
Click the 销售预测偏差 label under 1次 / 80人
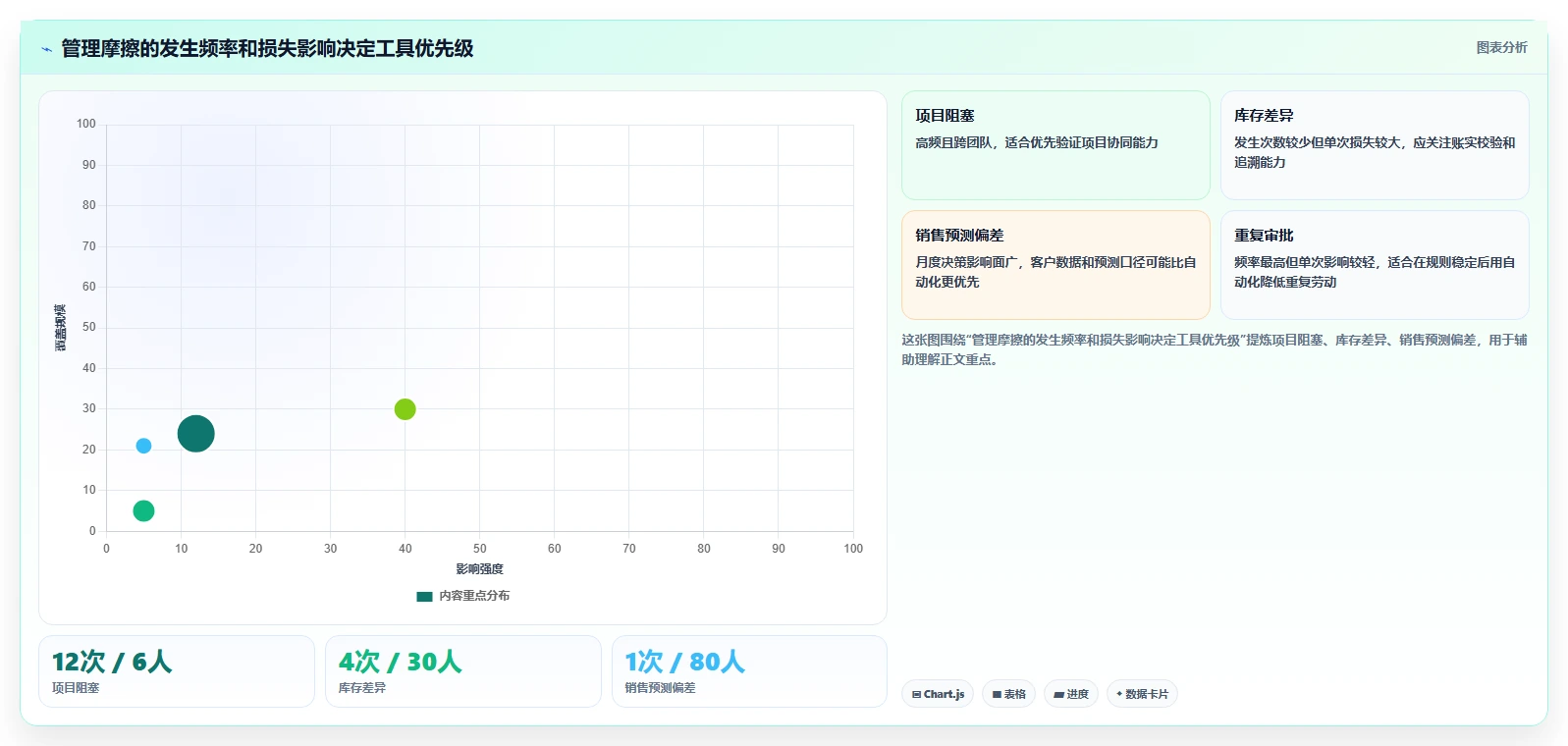tap(660, 688)
